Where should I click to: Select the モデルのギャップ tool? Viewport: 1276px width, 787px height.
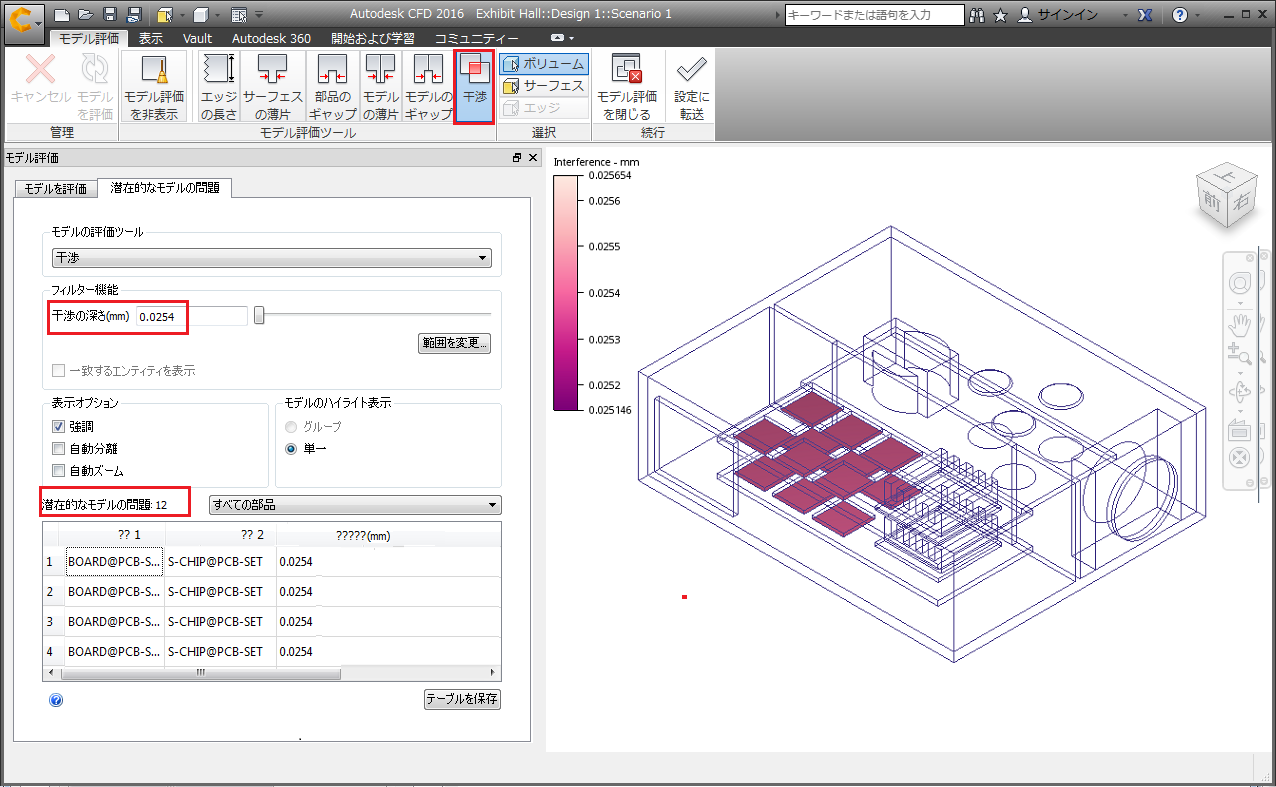point(428,87)
